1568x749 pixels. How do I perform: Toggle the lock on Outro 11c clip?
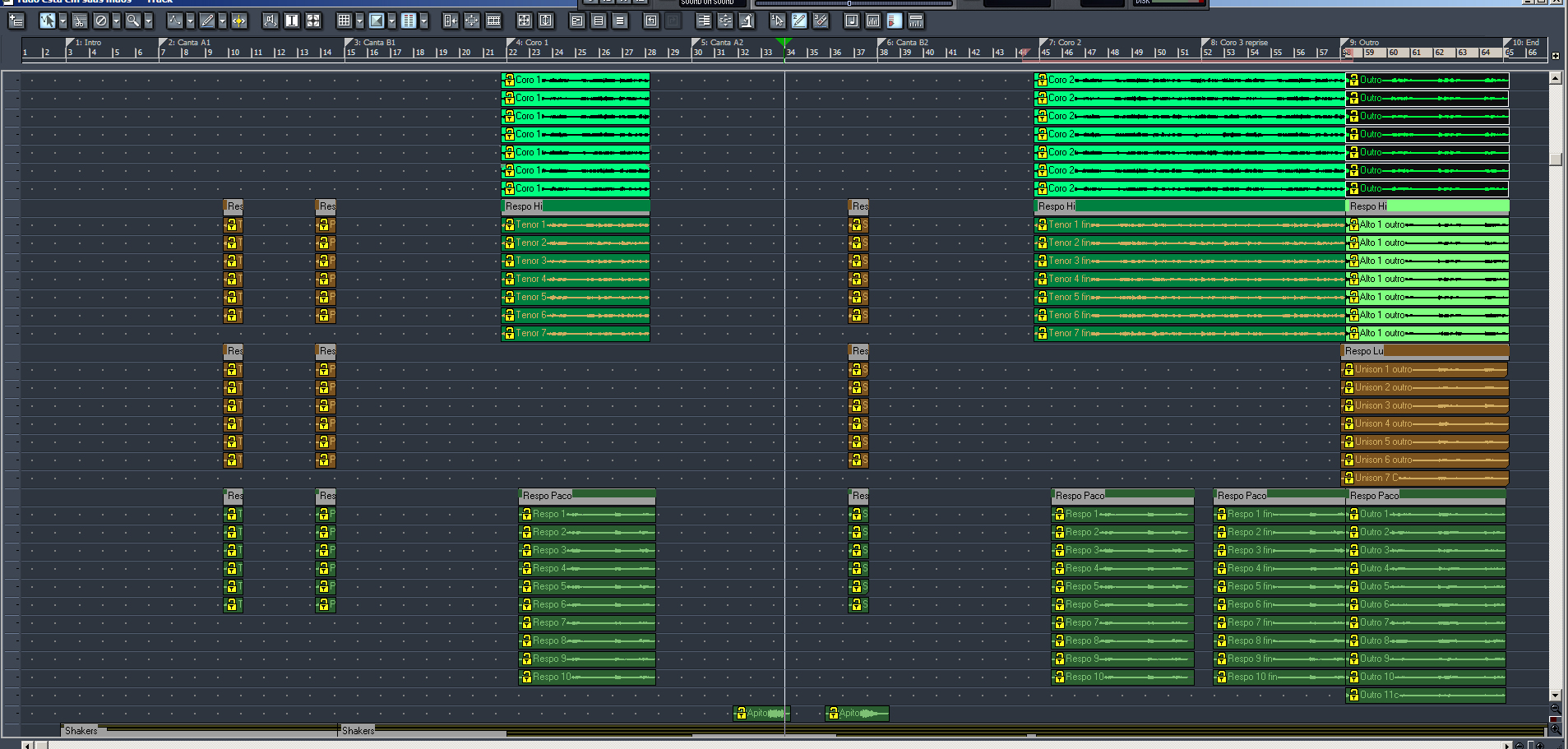[x=1353, y=696]
